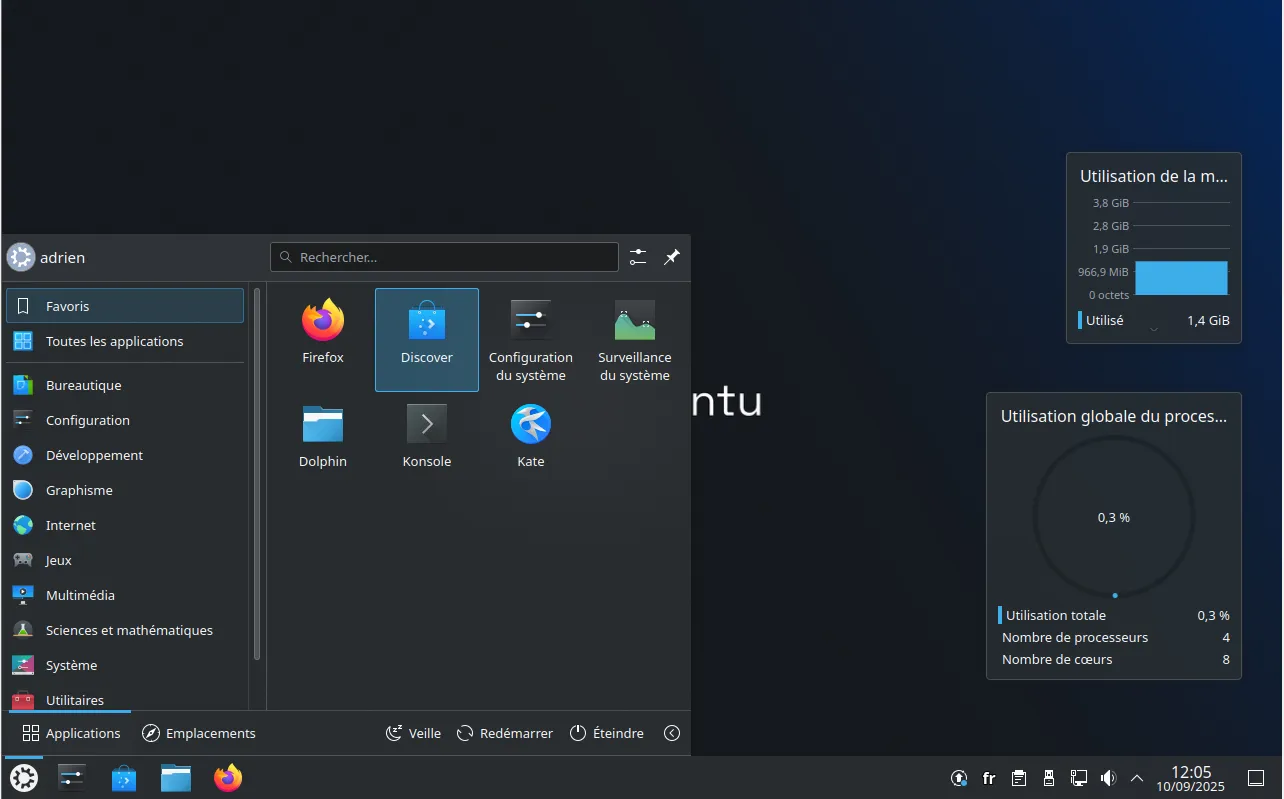Launch Firefox from the Favoris grid
This screenshot has width=1284, height=799.
(322, 332)
